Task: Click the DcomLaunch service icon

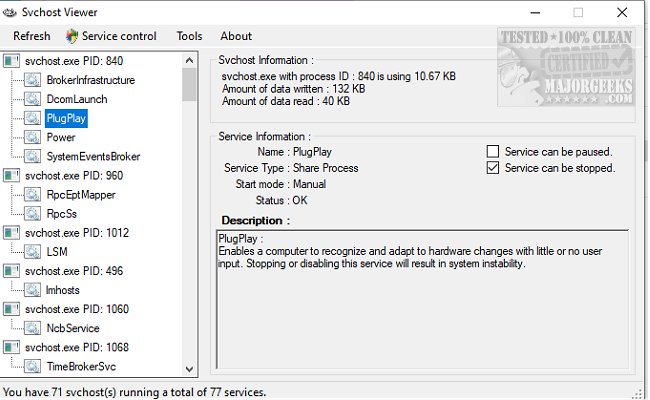Action: pyautogui.click(x=33, y=99)
